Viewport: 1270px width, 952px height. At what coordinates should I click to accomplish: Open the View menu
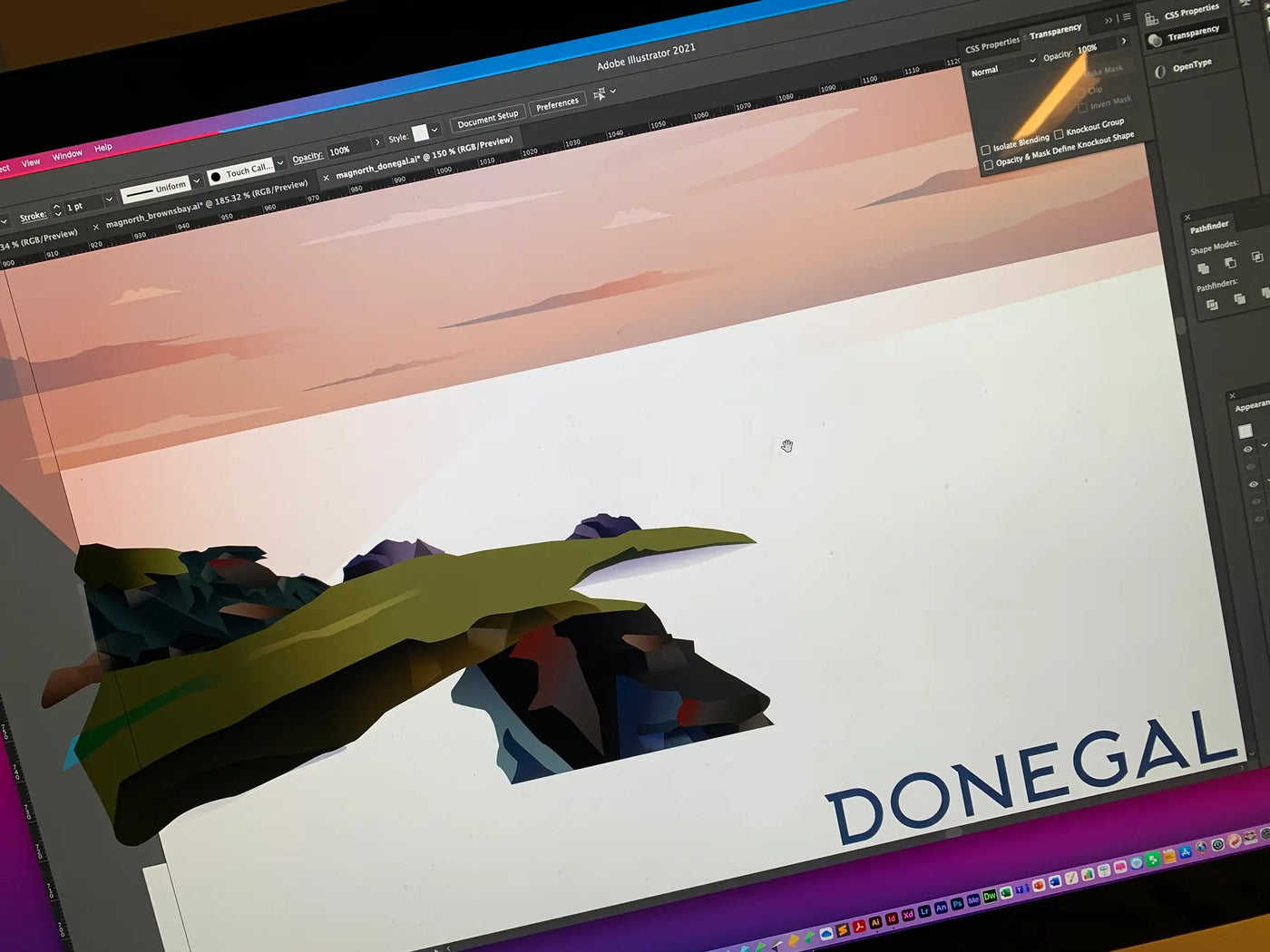(x=31, y=162)
